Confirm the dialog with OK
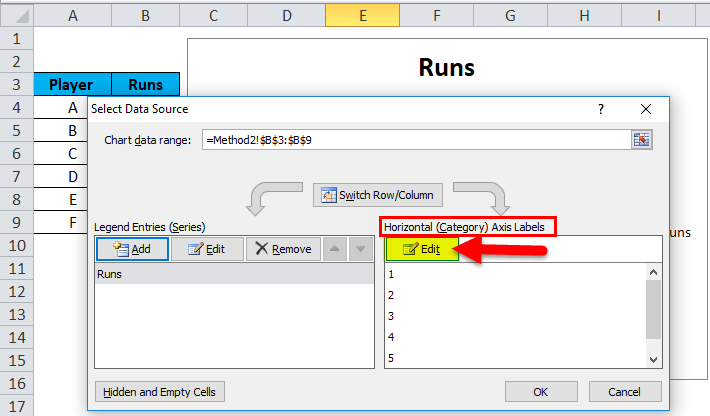Viewport: 710px width, 416px height. click(x=541, y=392)
